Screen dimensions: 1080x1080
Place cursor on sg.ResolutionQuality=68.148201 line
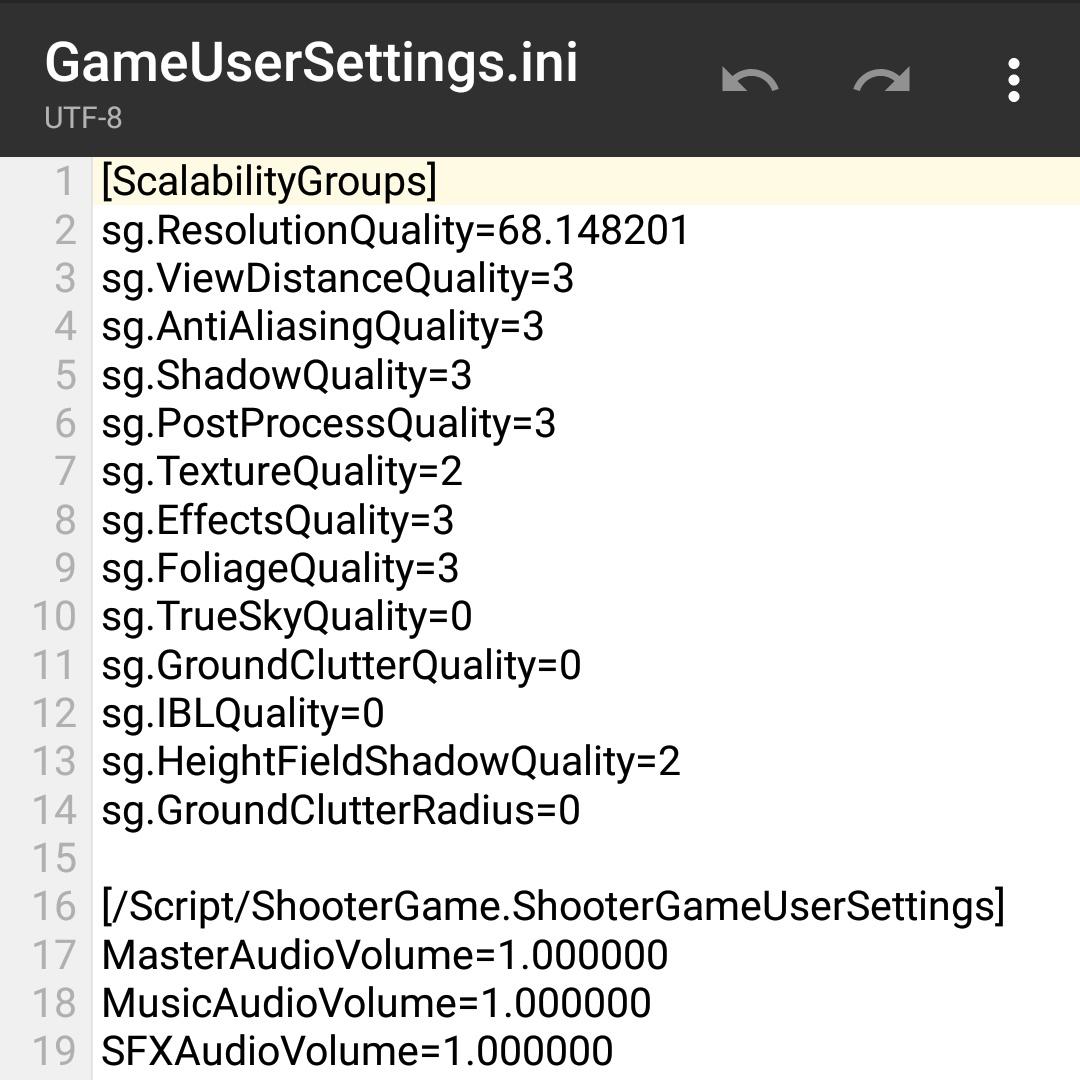click(395, 231)
